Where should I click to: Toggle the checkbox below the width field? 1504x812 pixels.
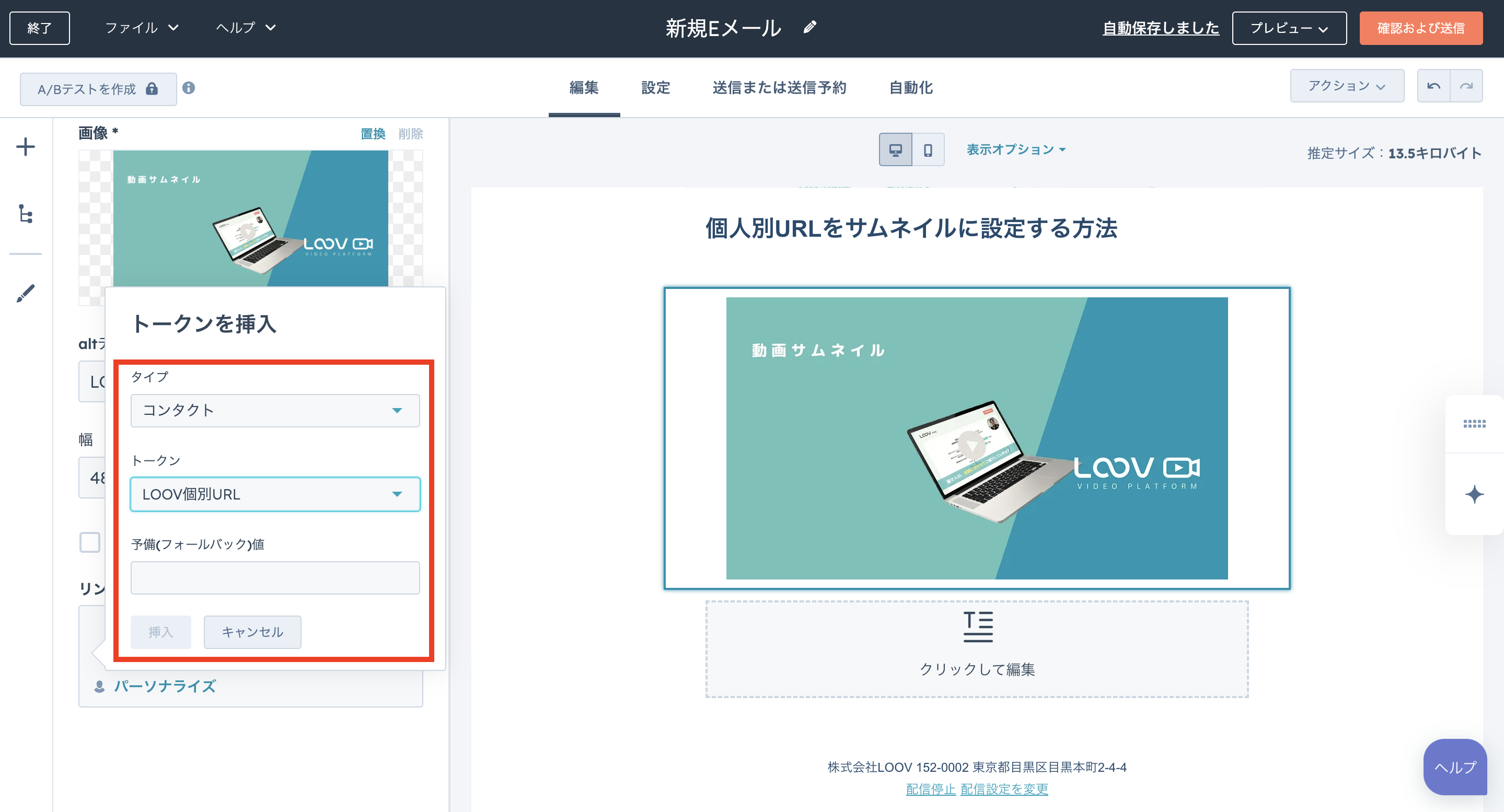click(90, 542)
